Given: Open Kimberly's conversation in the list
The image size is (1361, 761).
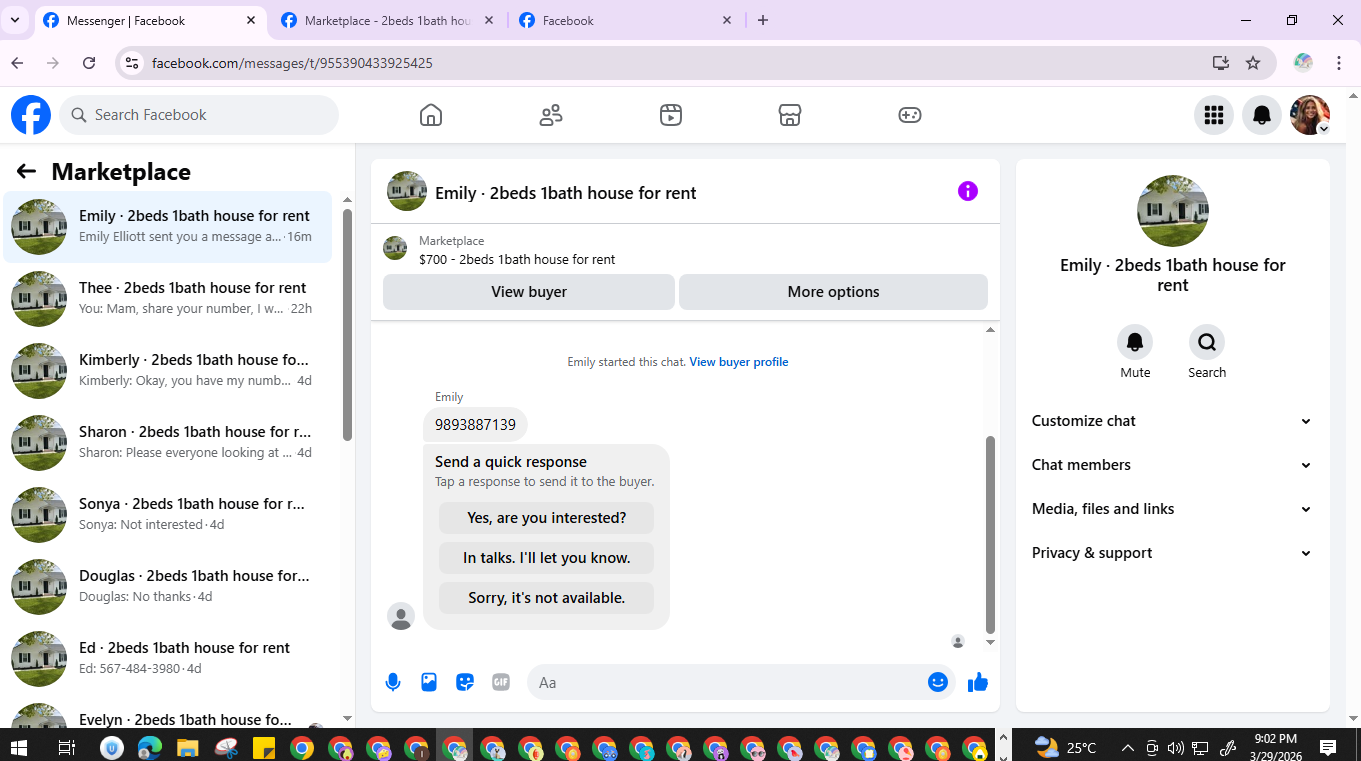Looking at the screenshot, I should 168,371.
